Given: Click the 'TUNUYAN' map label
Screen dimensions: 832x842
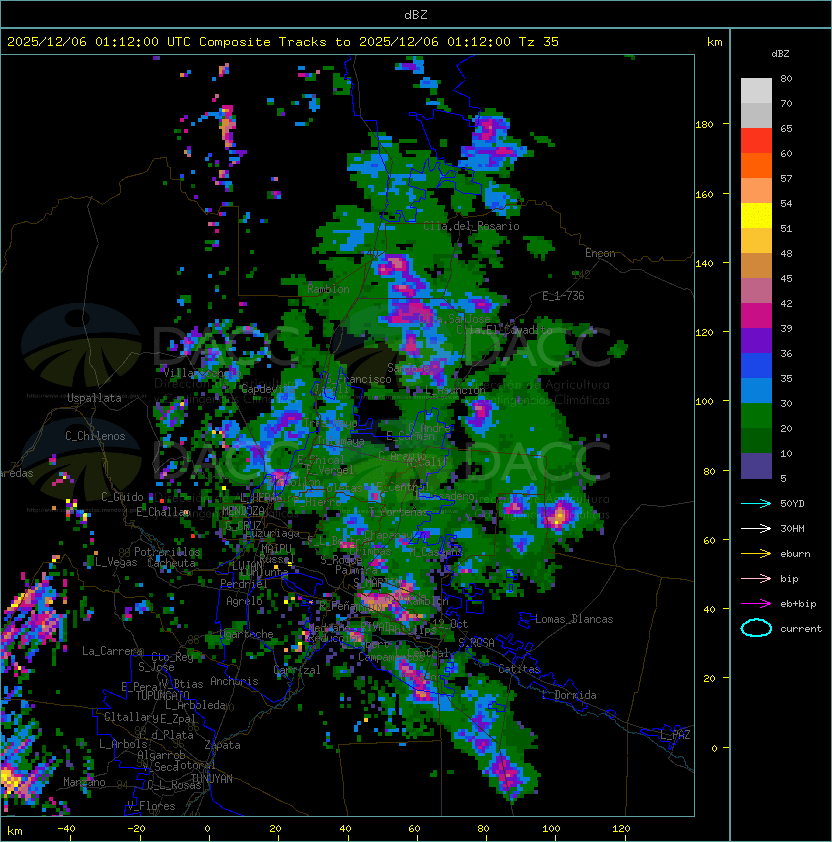Looking at the screenshot, I should coord(212,779).
